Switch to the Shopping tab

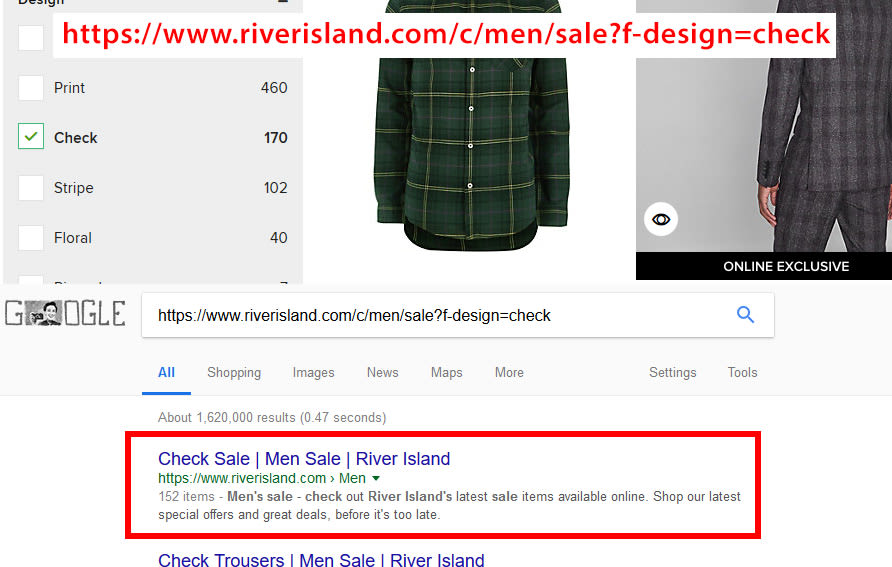(x=234, y=373)
